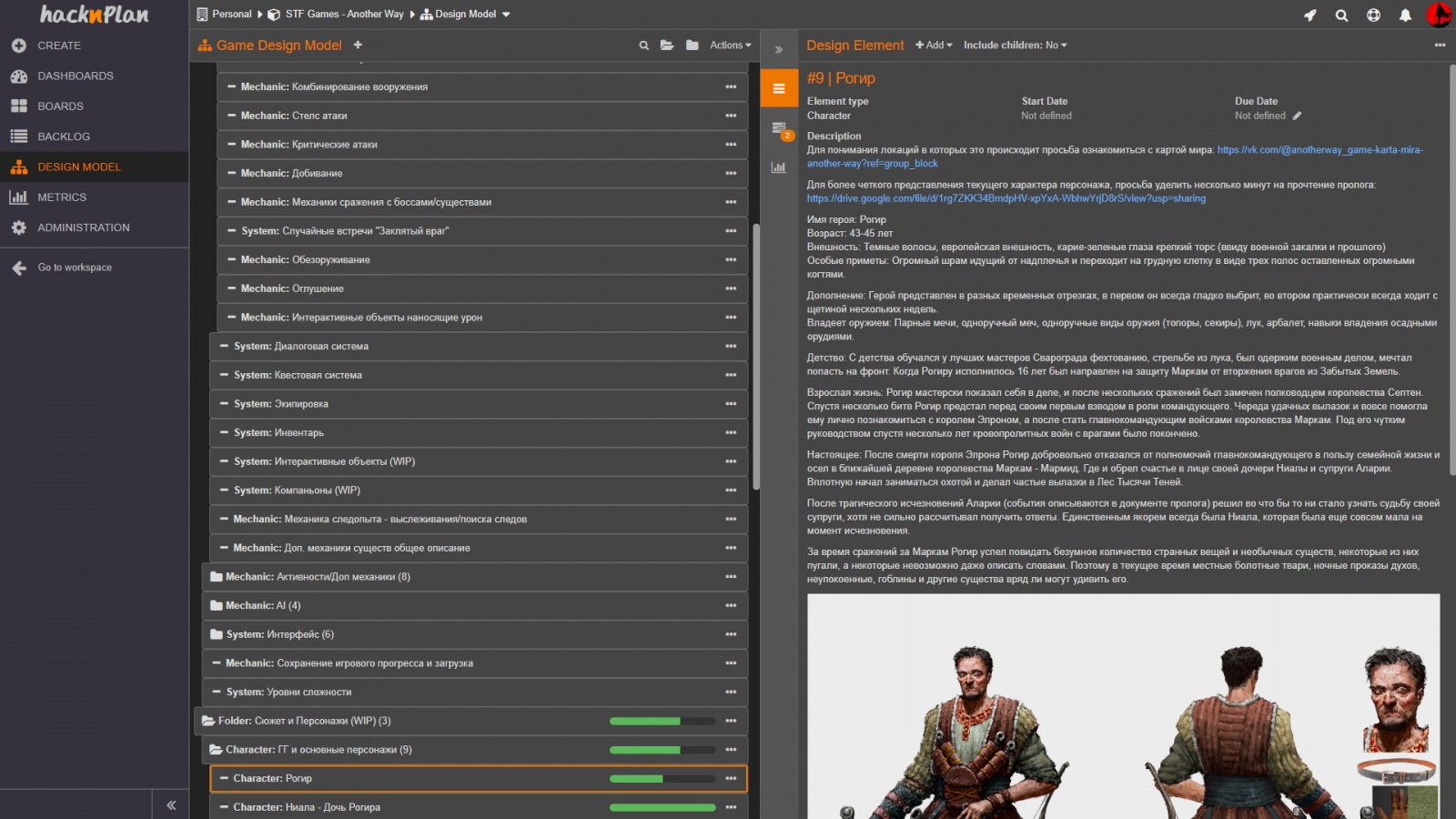The height and width of the screenshot is (819, 1456).
Task: Open the help lifebuoy icon
Action: click(x=1373, y=15)
